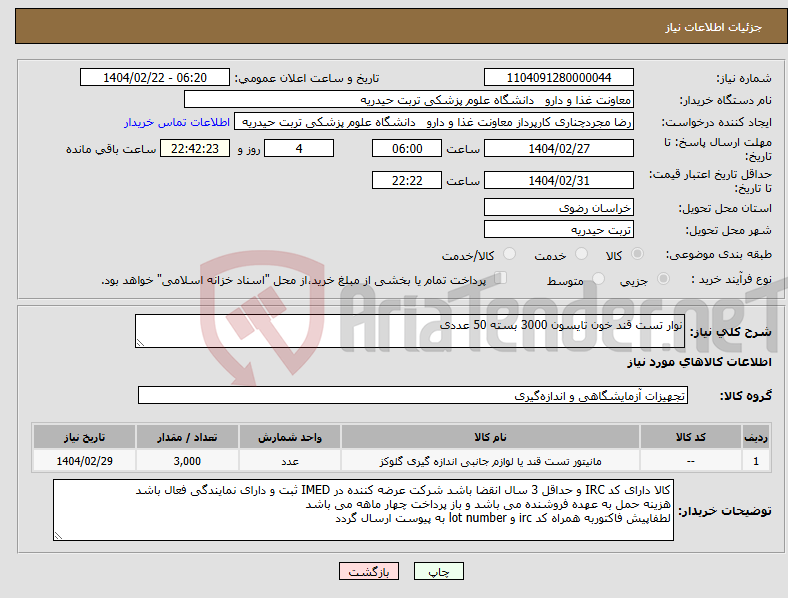Click the request creator field رضا مجردچناری
The height and width of the screenshot is (598, 788).
click(434, 122)
